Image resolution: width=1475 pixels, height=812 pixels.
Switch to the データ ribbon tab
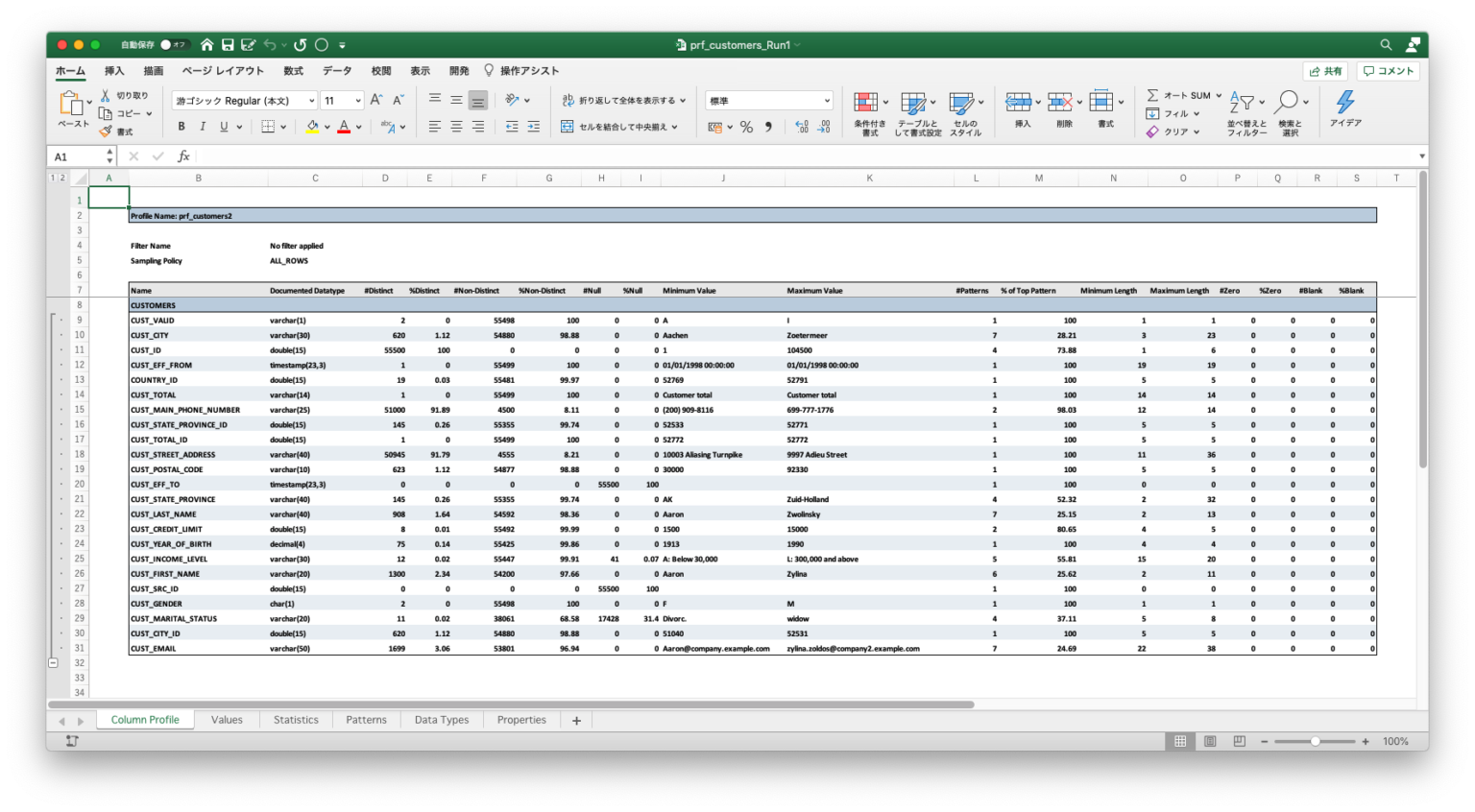tap(337, 70)
